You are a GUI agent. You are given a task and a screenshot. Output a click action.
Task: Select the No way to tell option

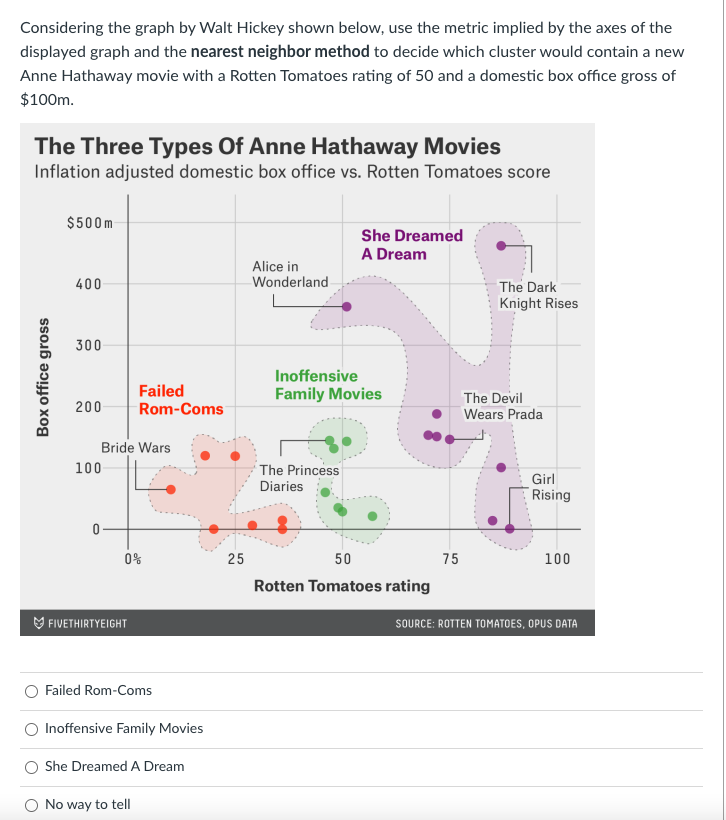pyautogui.click(x=31, y=803)
